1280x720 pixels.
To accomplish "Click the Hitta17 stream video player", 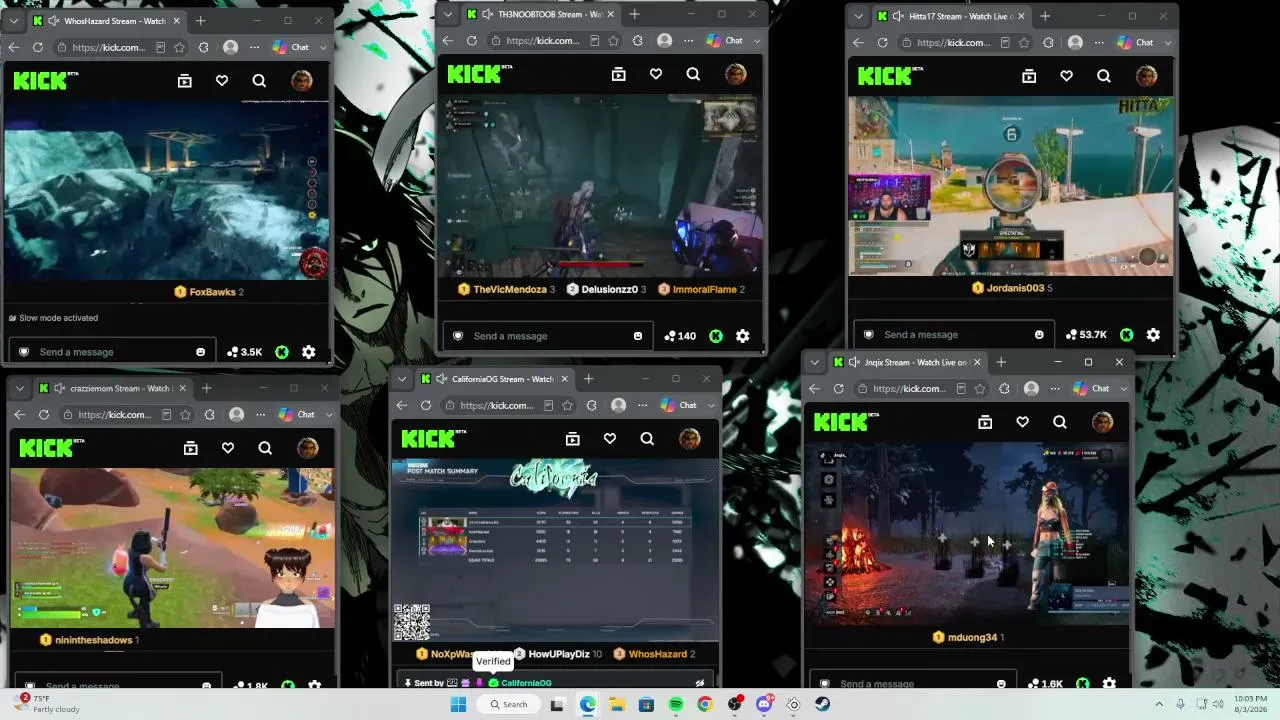I will 1011,185.
